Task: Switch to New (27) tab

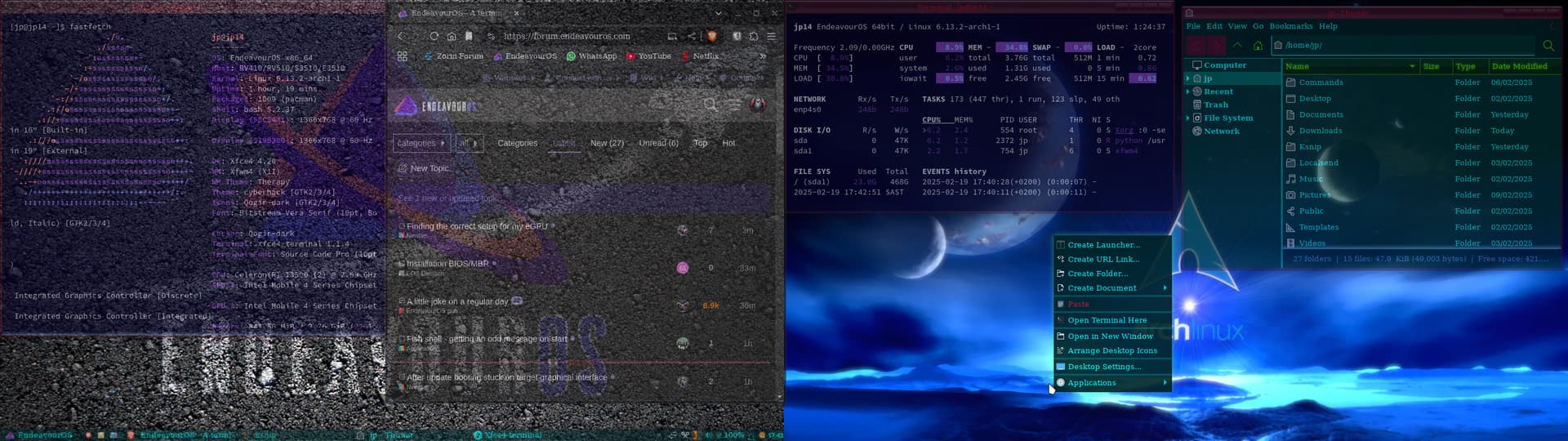Action: tap(607, 143)
